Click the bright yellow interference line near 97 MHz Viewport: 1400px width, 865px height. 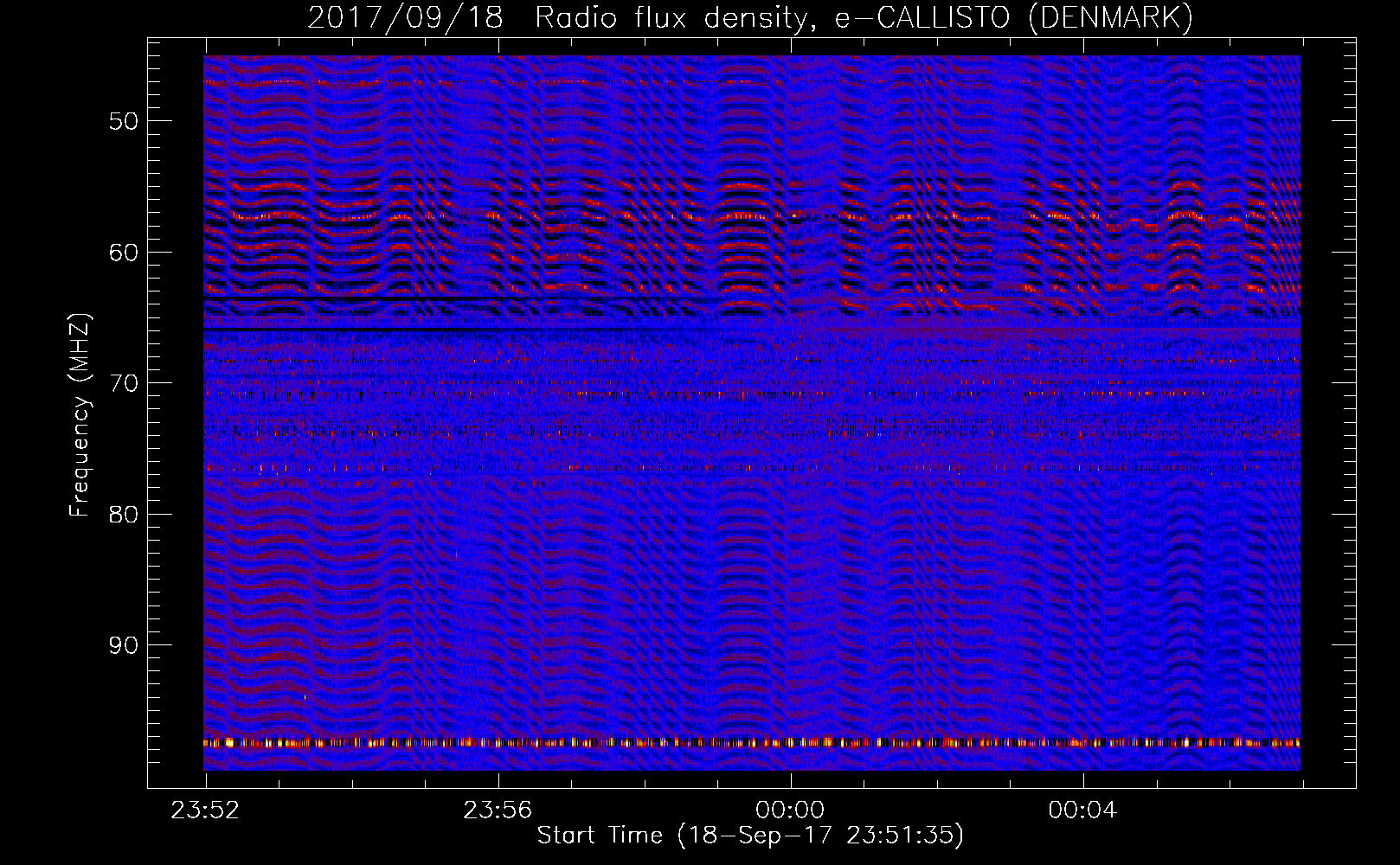pyautogui.click(x=752, y=742)
